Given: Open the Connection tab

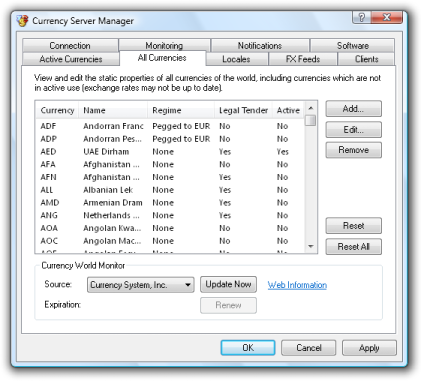Looking at the screenshot, I should (x=70, y=46).
